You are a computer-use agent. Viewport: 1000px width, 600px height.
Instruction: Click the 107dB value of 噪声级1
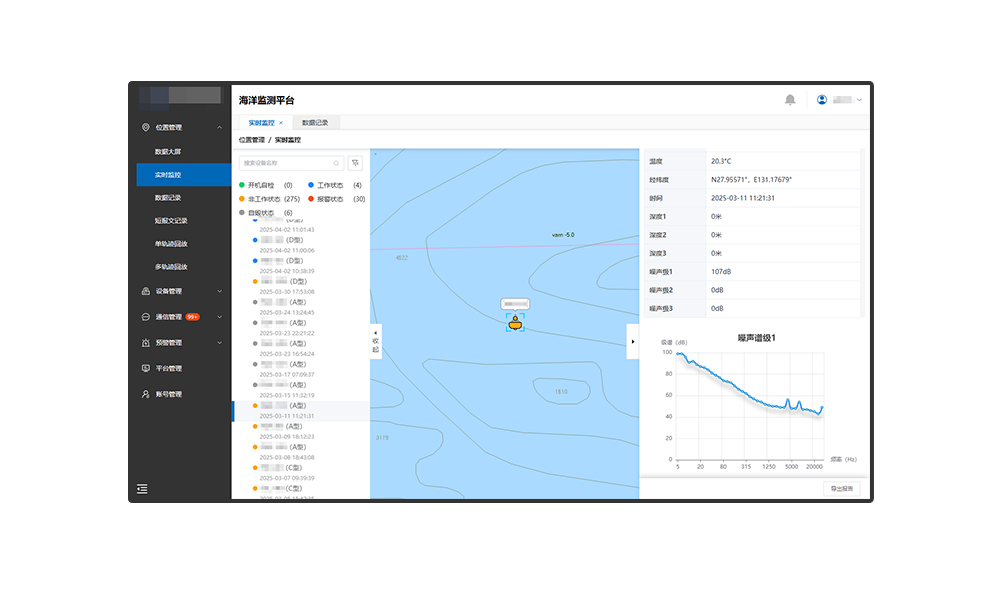click(721, 272)
